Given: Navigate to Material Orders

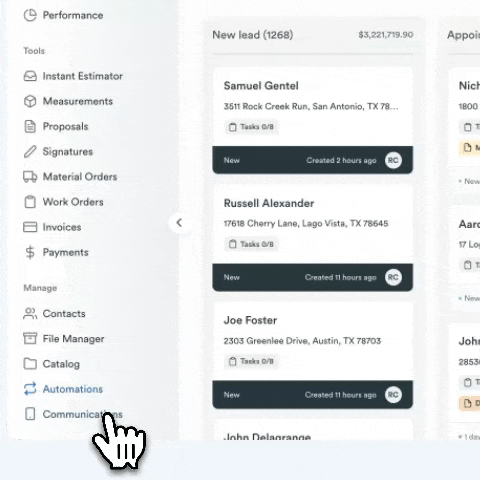Looking at the screenshot, I should click(80, 177).
